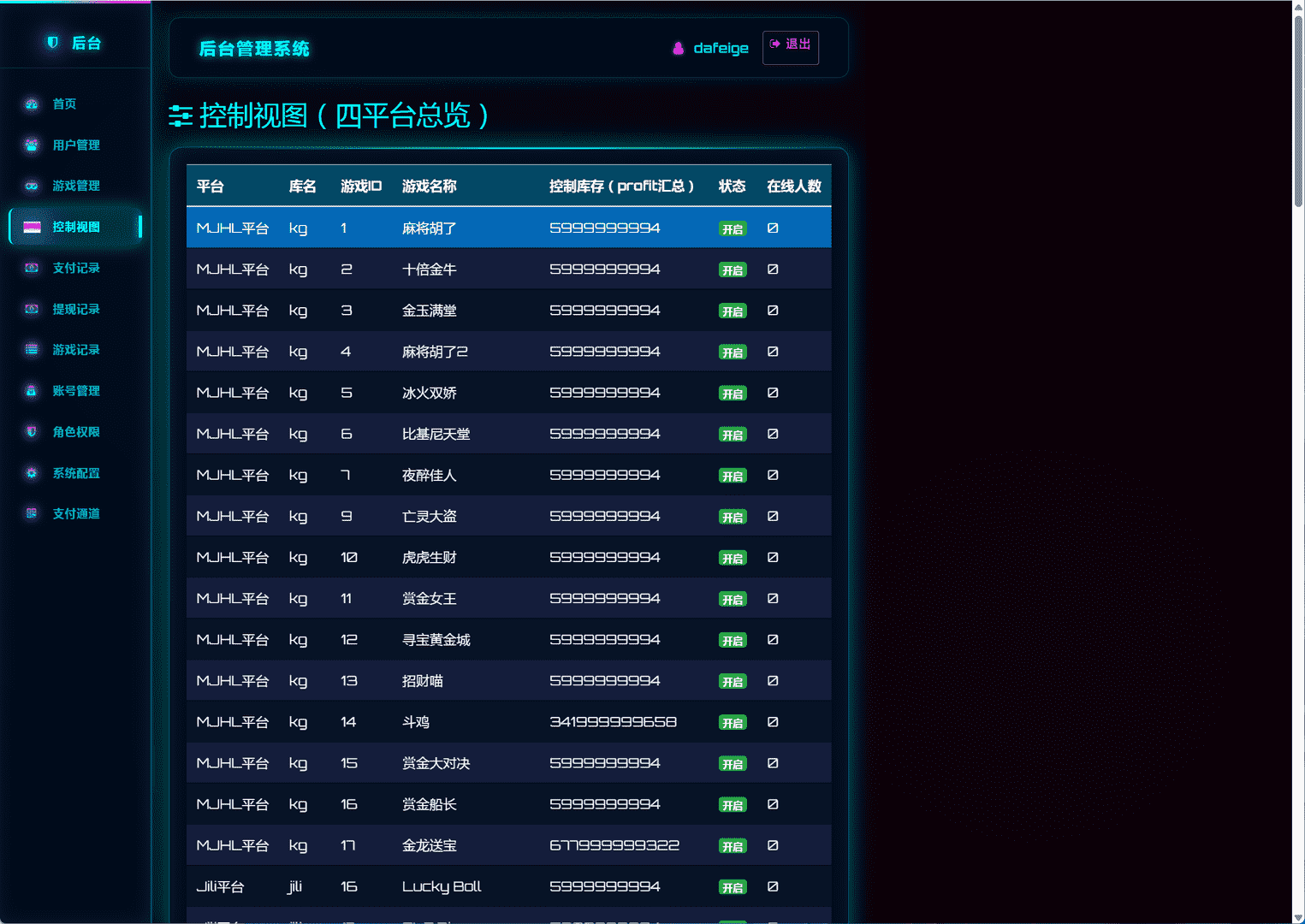Select game name 赏金大对决
Screen dimensions: 1305x924
tap(436, 763)
